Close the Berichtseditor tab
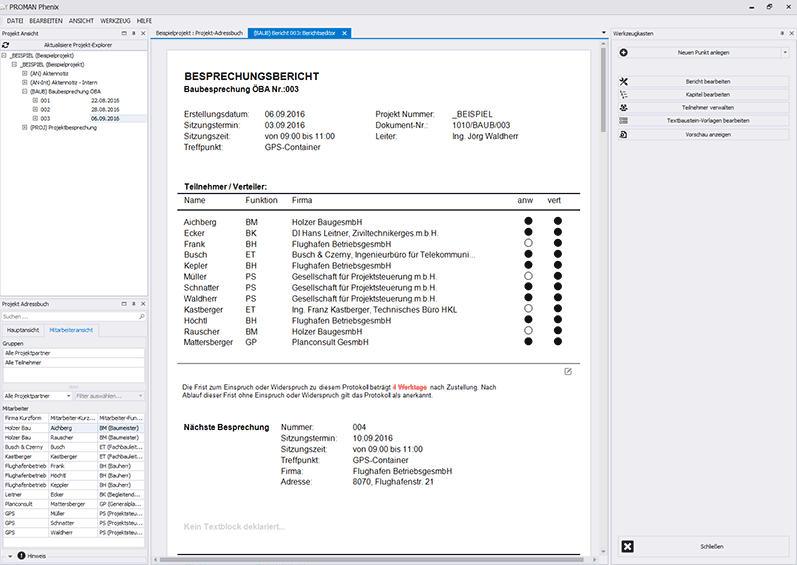This screenshot has height=565, width=797. pyautogui.click(x=344, y=33)
